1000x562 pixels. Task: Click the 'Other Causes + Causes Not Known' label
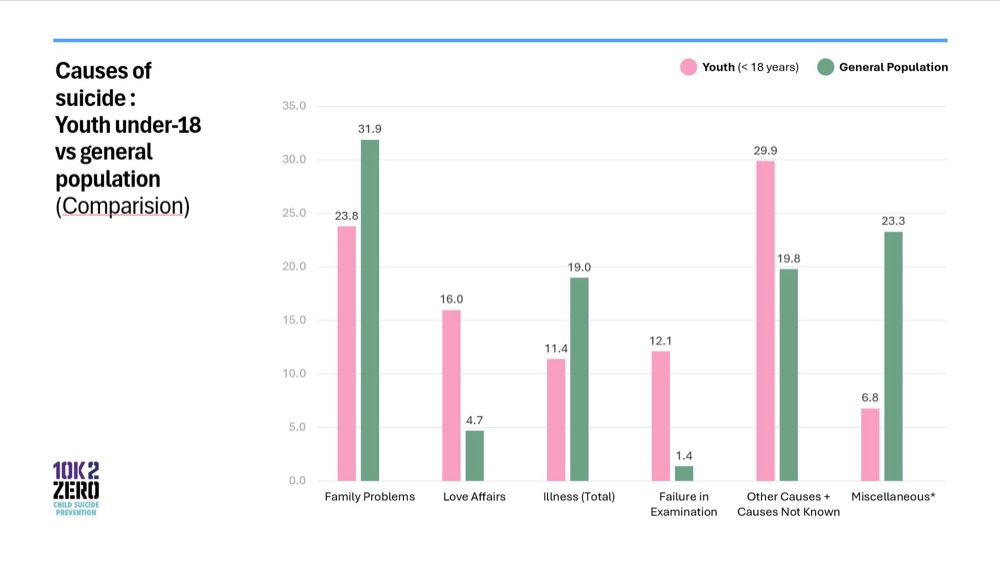789,504
